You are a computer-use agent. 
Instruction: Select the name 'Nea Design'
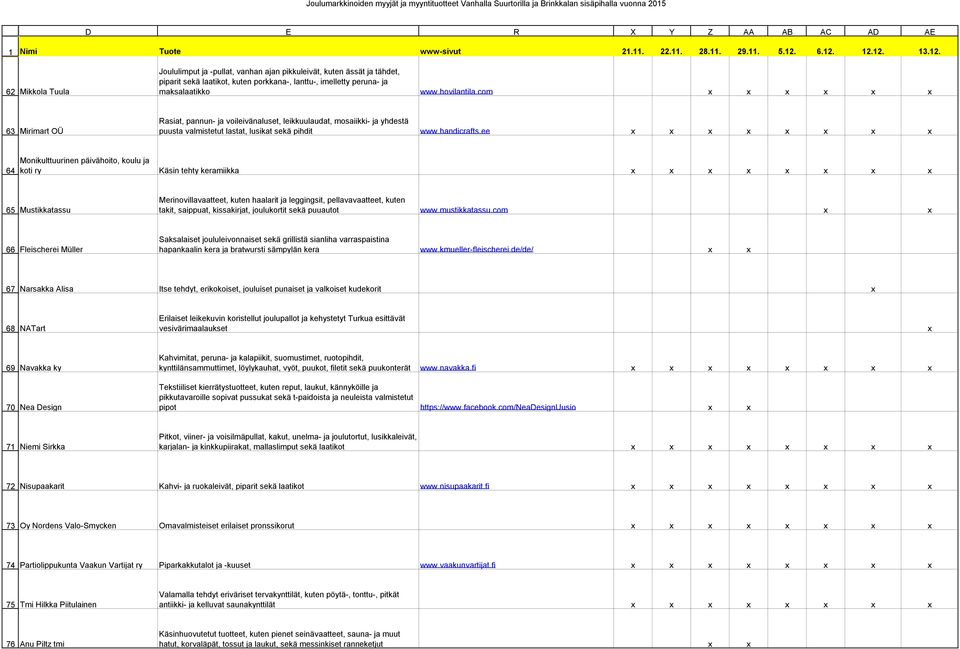point(40,407)
